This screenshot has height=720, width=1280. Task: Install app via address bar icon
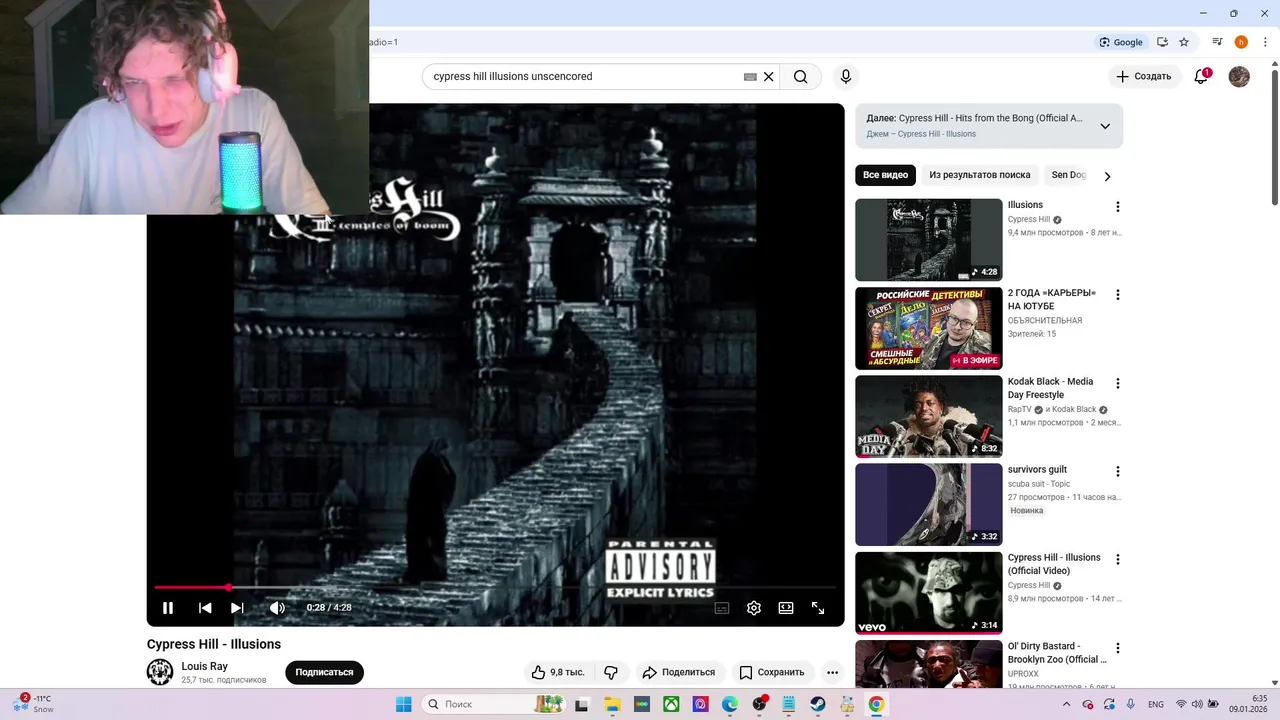[1162, 42]
